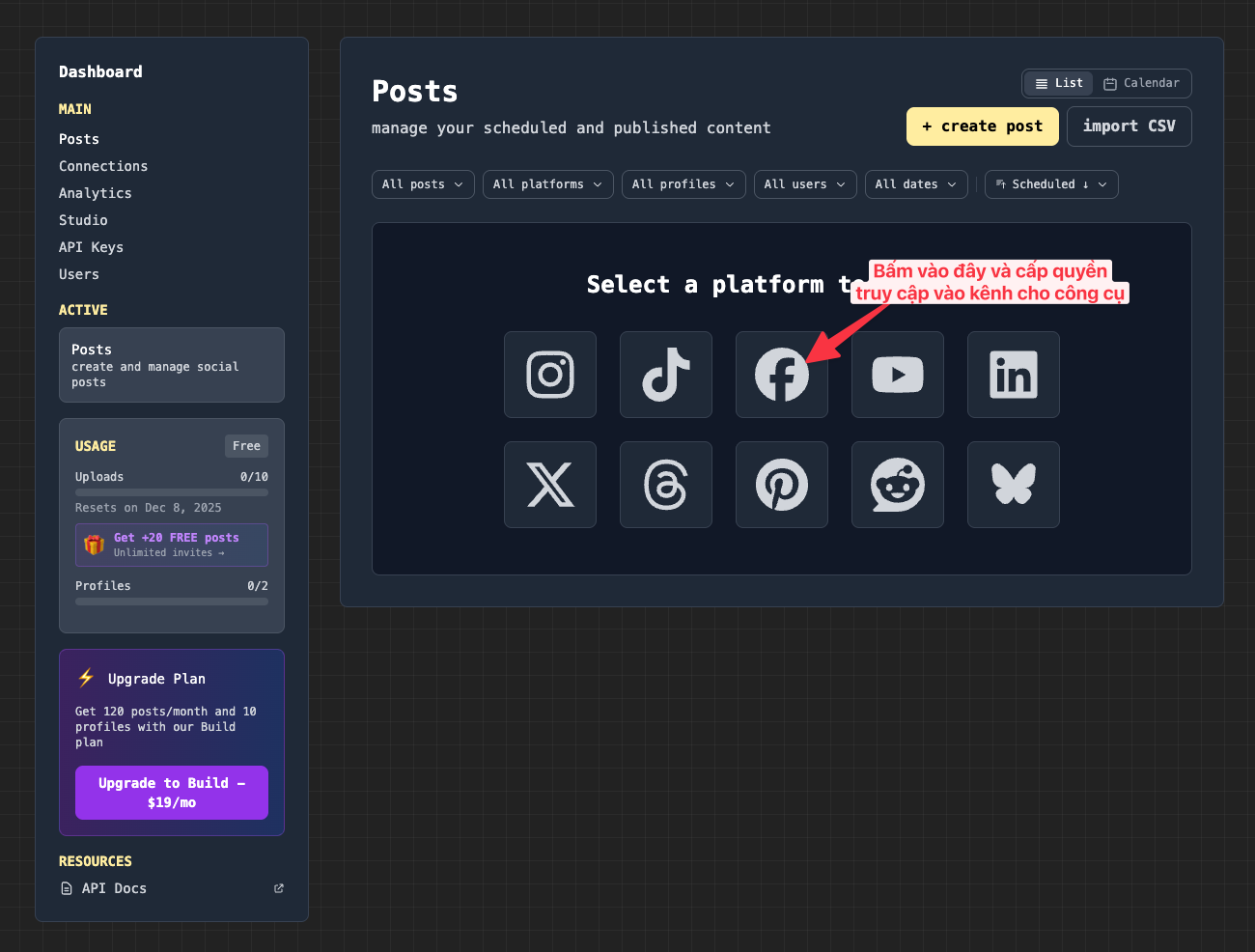Choose the Reddit platform icon
The width and height of the screenshot is (1255, 952).
click(898, 485)
